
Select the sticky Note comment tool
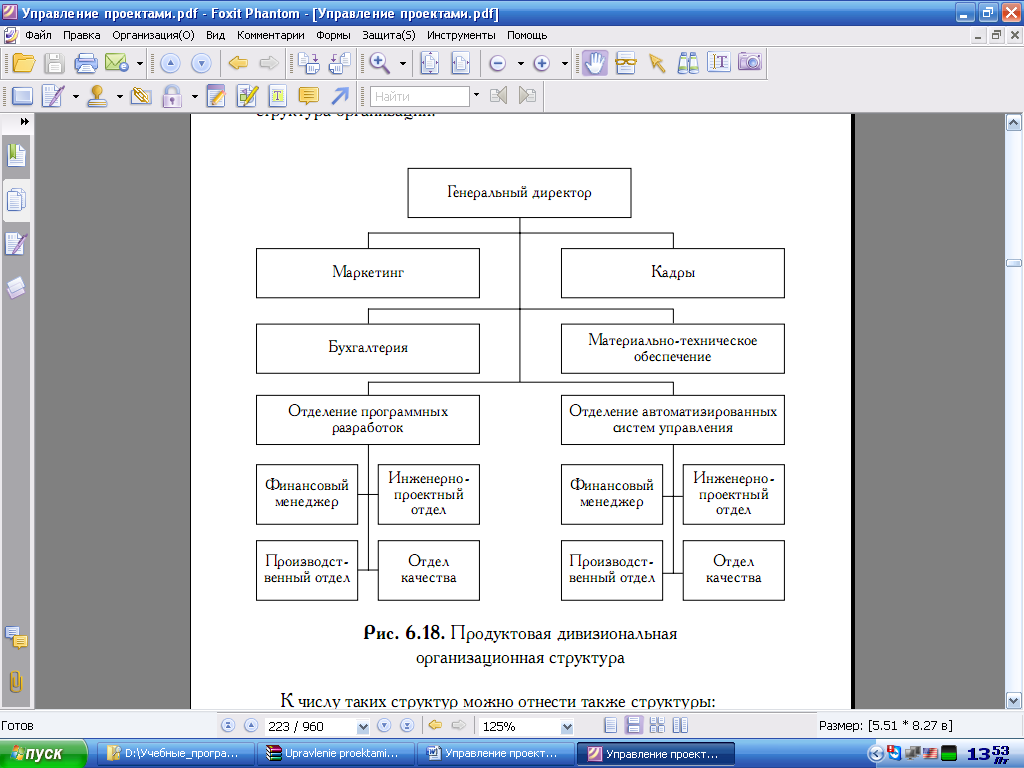click(x=308, y=96)
